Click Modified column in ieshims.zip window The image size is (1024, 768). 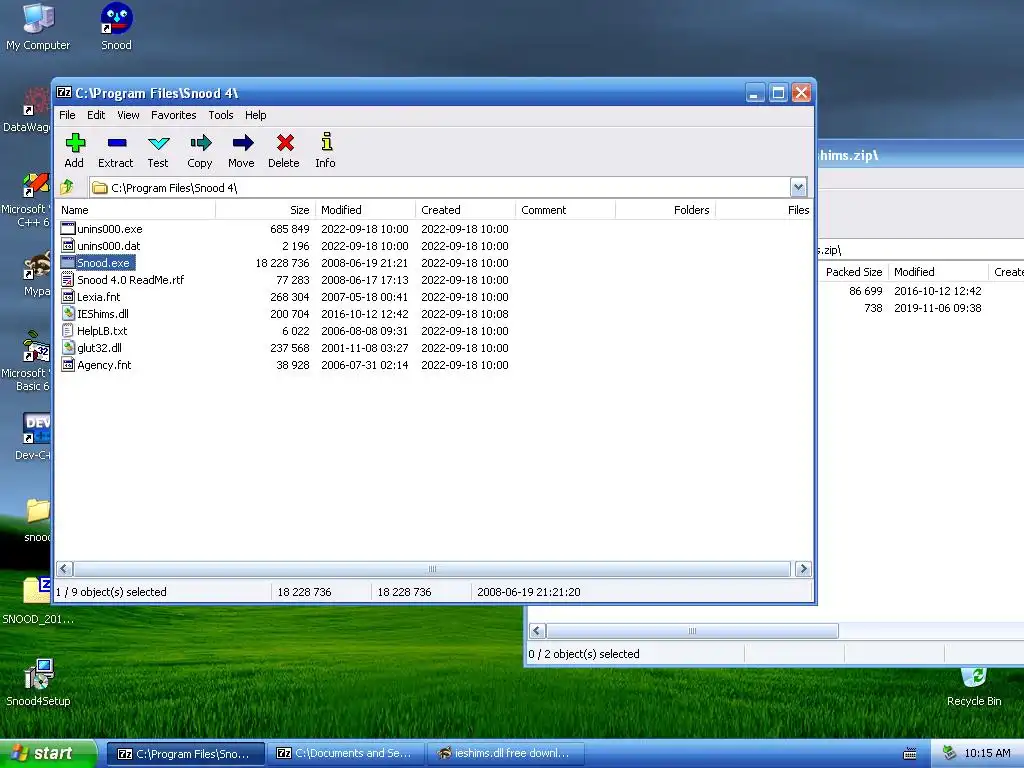coord(938,272)
